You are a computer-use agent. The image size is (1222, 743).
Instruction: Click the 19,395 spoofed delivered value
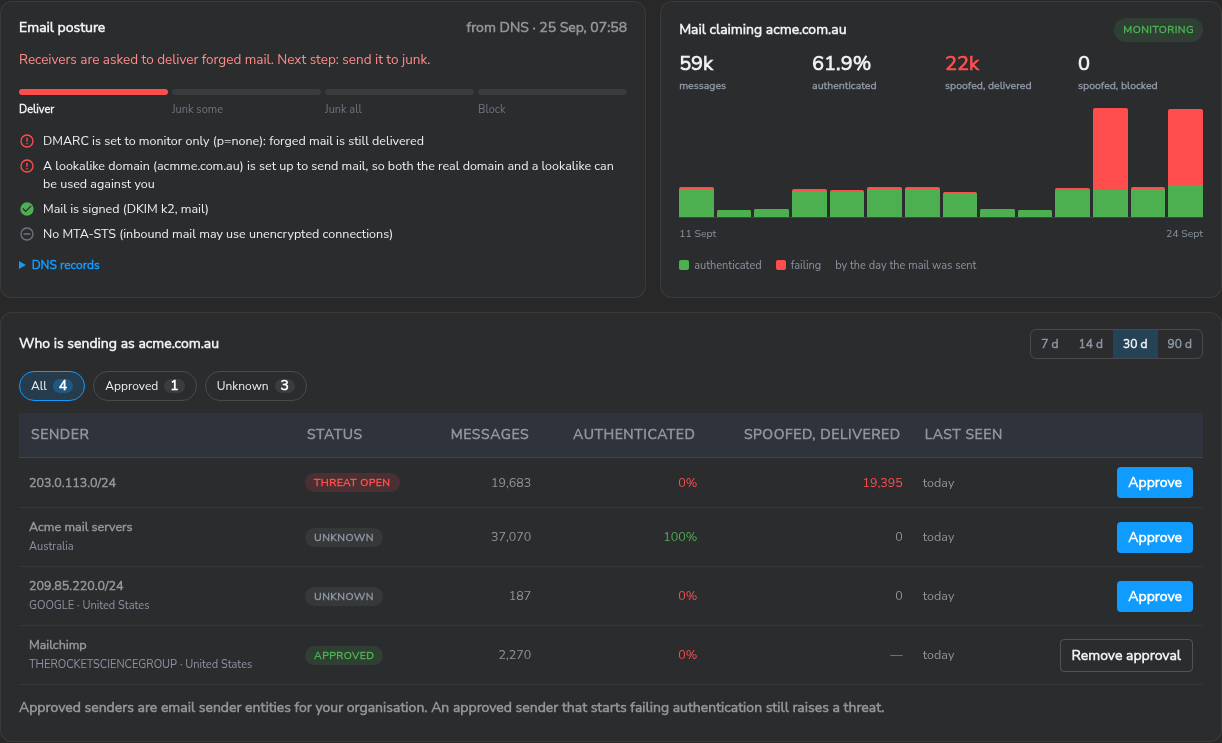pyautogui.click(x=882, y=483)
